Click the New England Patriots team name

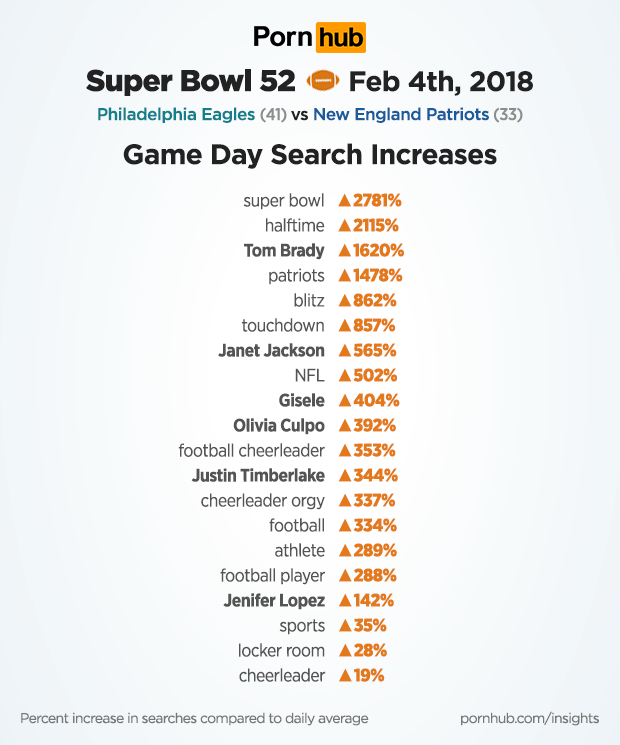[x=401, y=114]
